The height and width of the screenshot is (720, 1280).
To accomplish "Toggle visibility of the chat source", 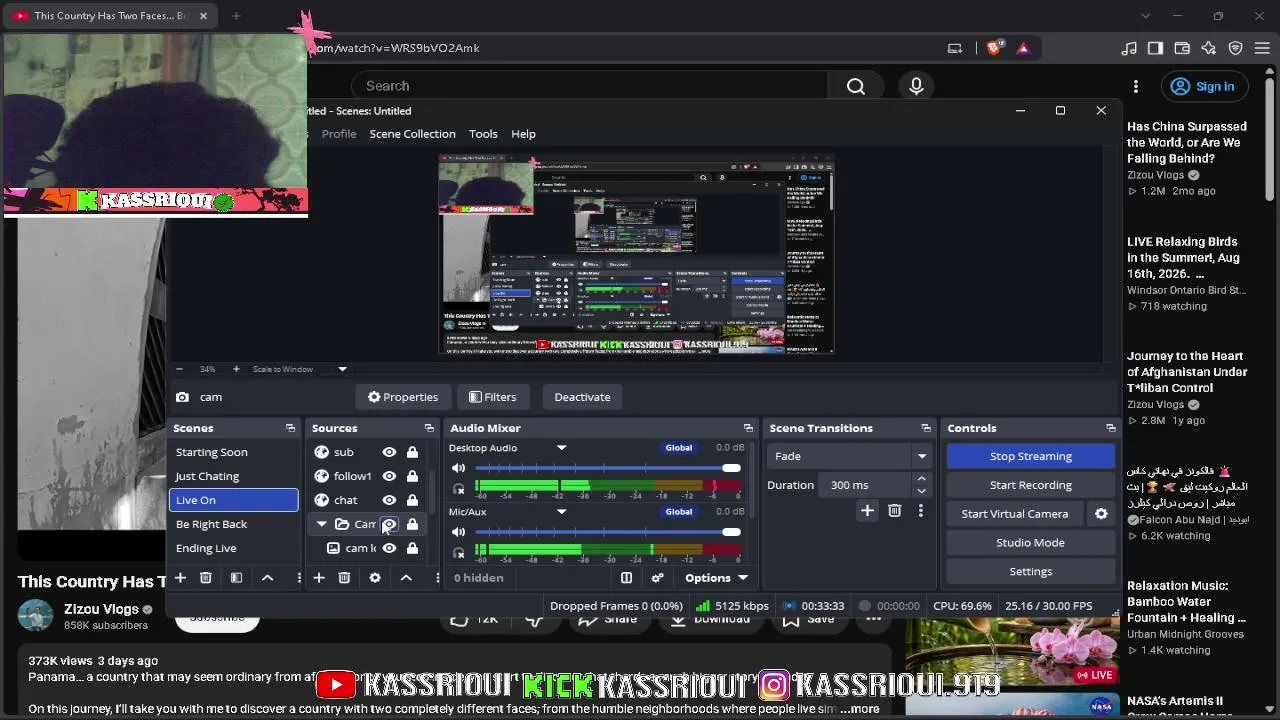I will (x=389, y=500).
